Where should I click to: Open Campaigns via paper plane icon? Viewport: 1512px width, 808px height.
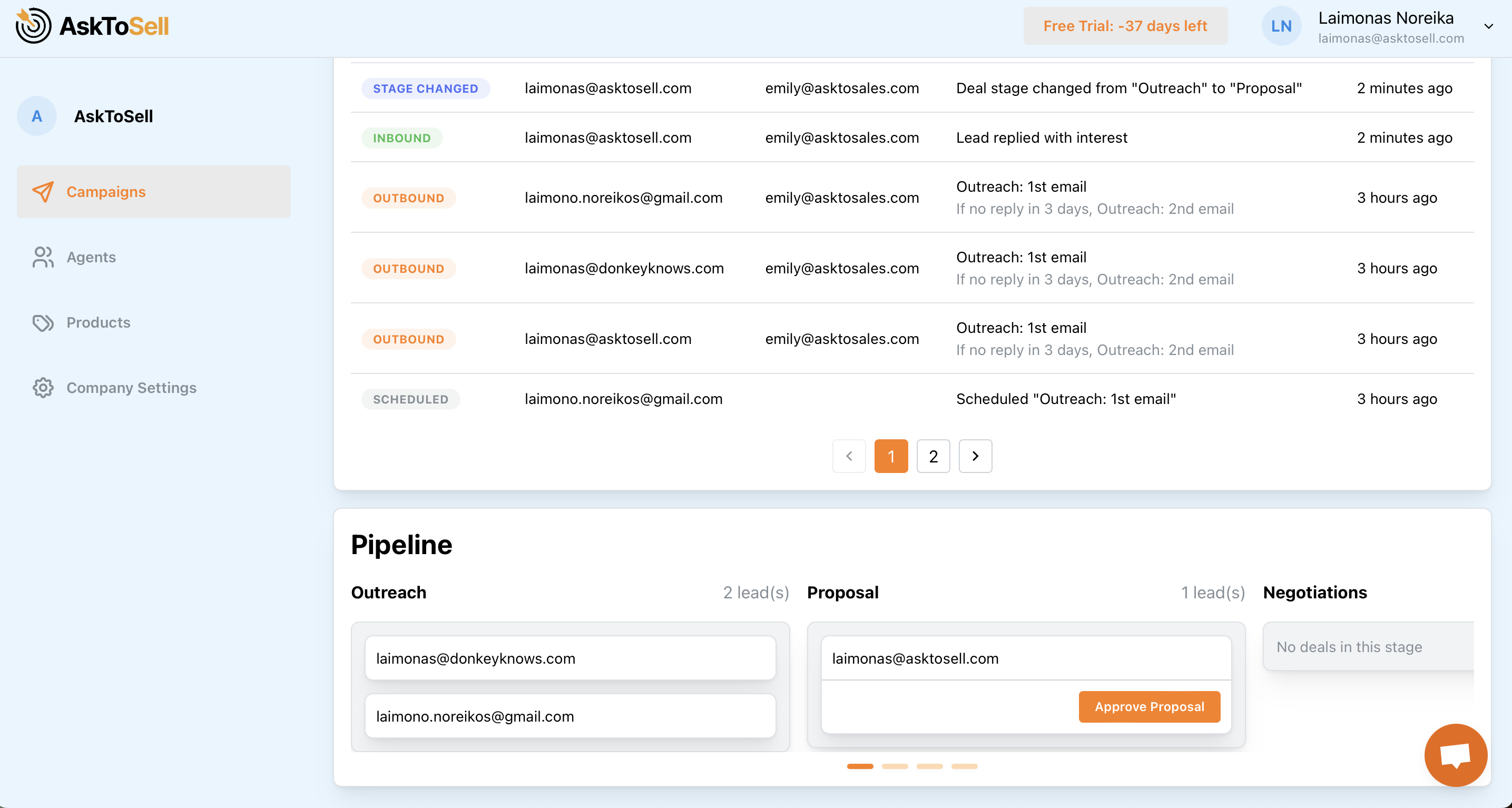click(43, 192)
